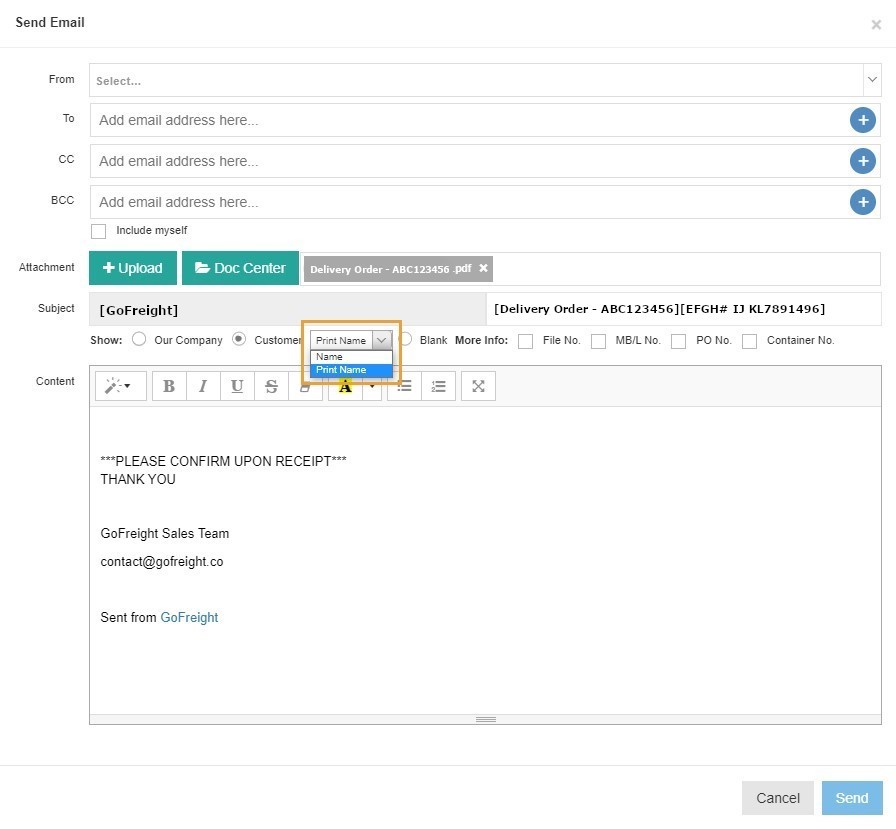Toggle bold formatting in the editor

pyautogui.click(x=169, y=387)
